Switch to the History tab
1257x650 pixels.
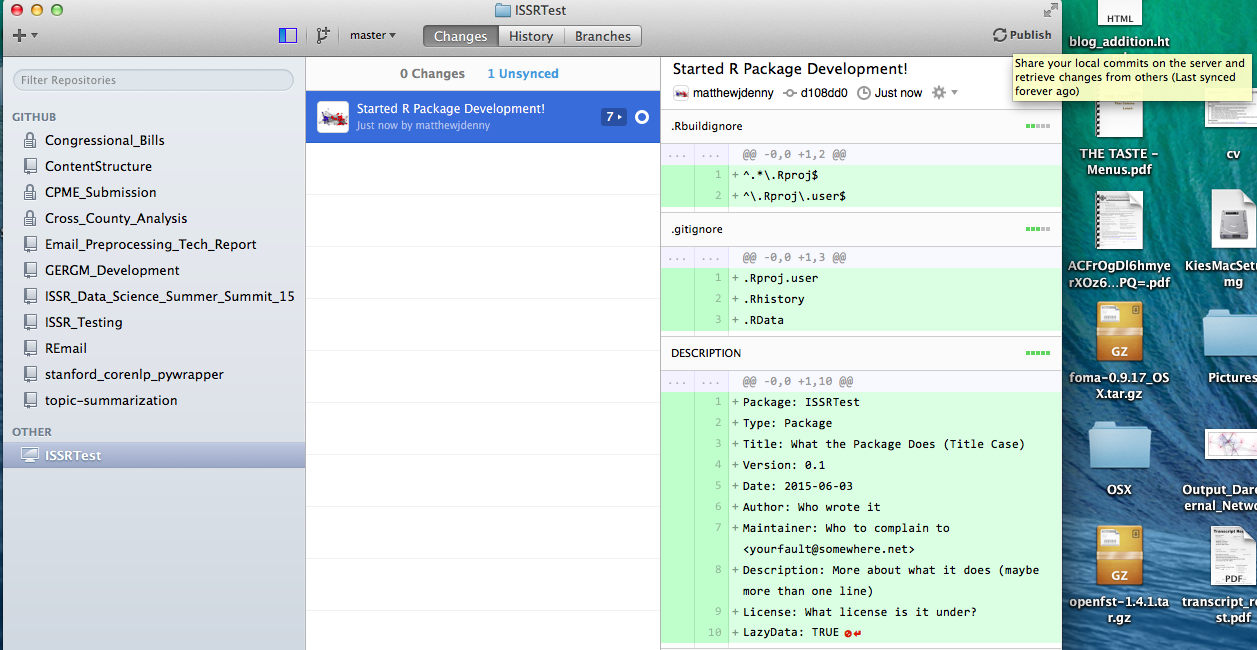tap(531, 36)
